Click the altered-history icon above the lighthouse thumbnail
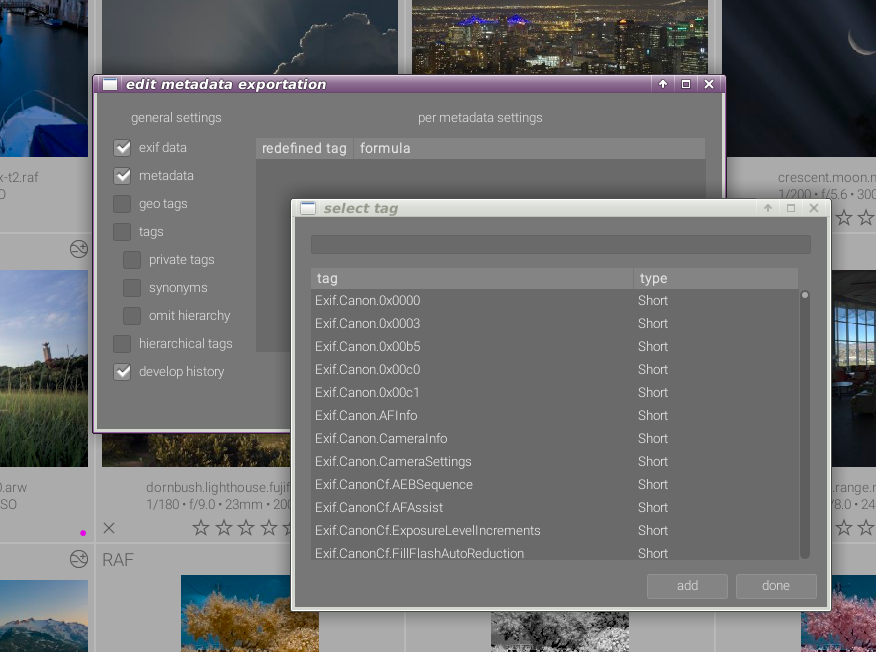 tap(79, 249)
